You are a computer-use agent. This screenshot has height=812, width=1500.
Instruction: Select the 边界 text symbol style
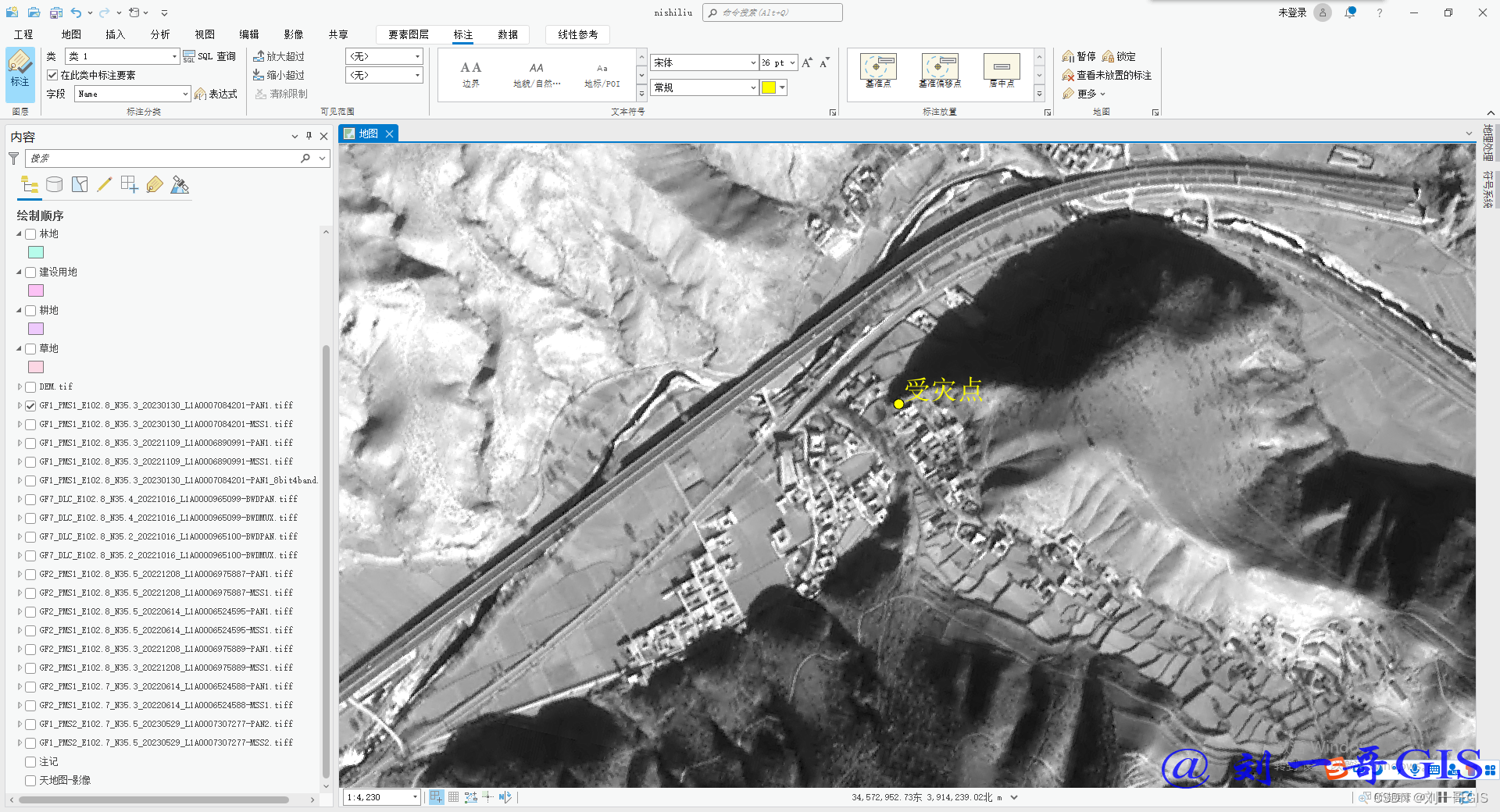coord(470,74)
